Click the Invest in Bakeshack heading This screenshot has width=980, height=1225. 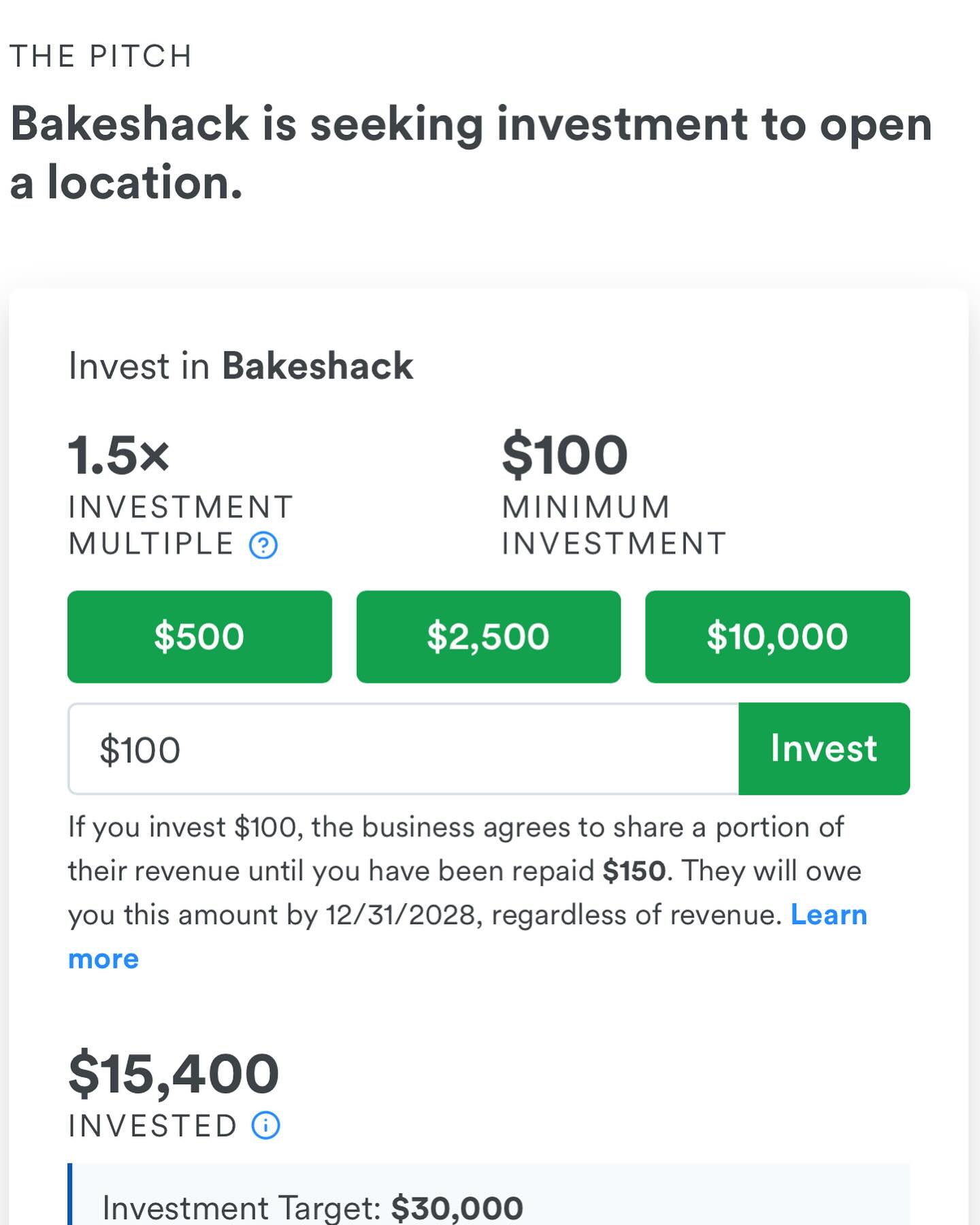pyautogui.click(x=240, y=366)
